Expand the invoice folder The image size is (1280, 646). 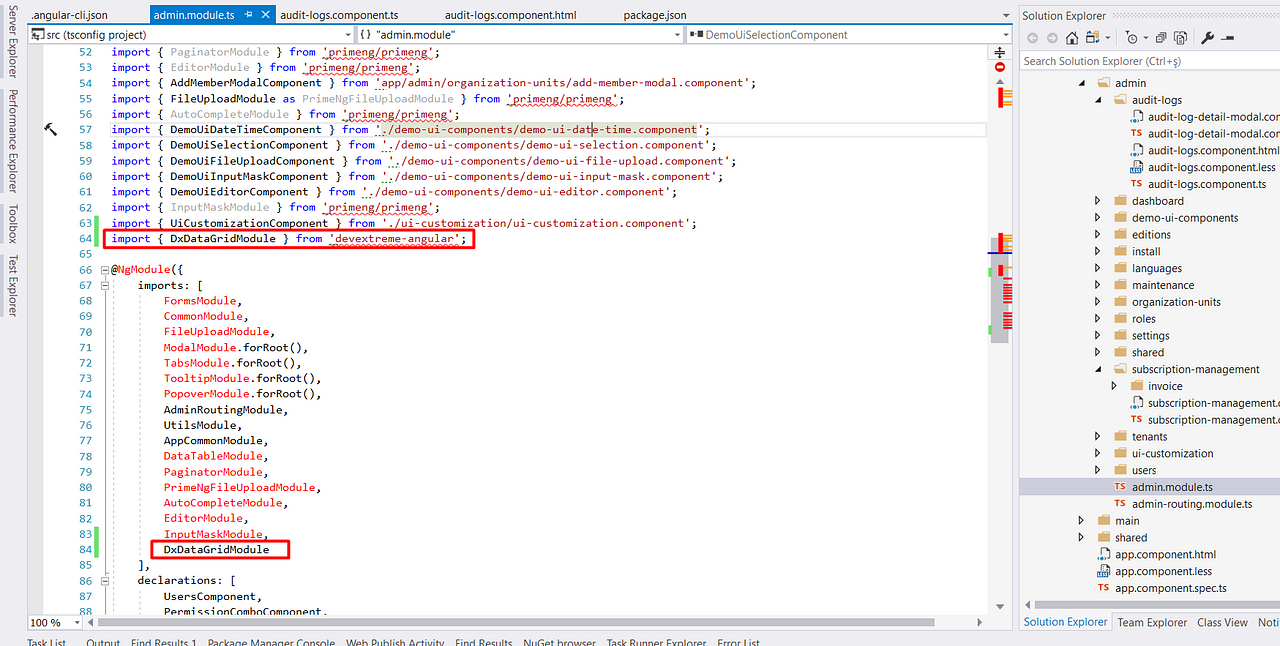click(x=1114, y=386)
